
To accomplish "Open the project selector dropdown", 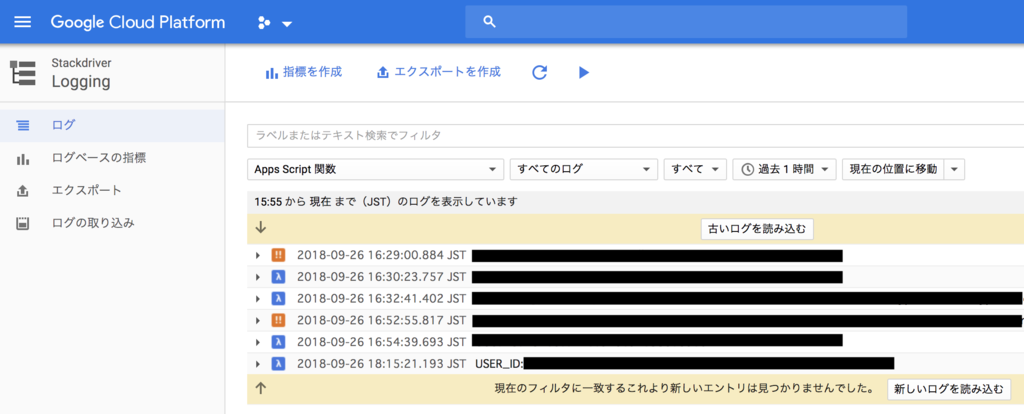I will (274, 23).
